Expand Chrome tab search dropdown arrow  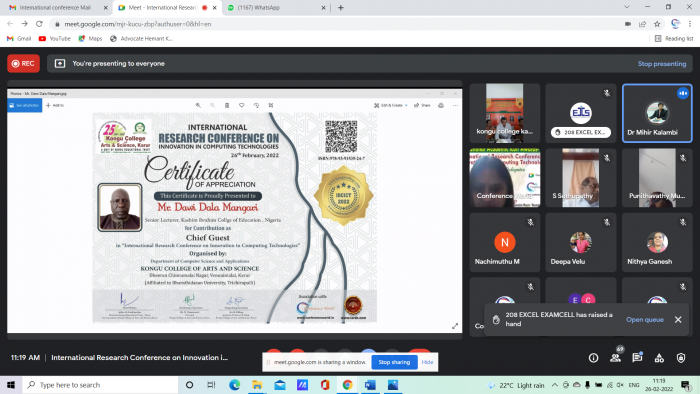pyautogui.click(x=627, y=7)
